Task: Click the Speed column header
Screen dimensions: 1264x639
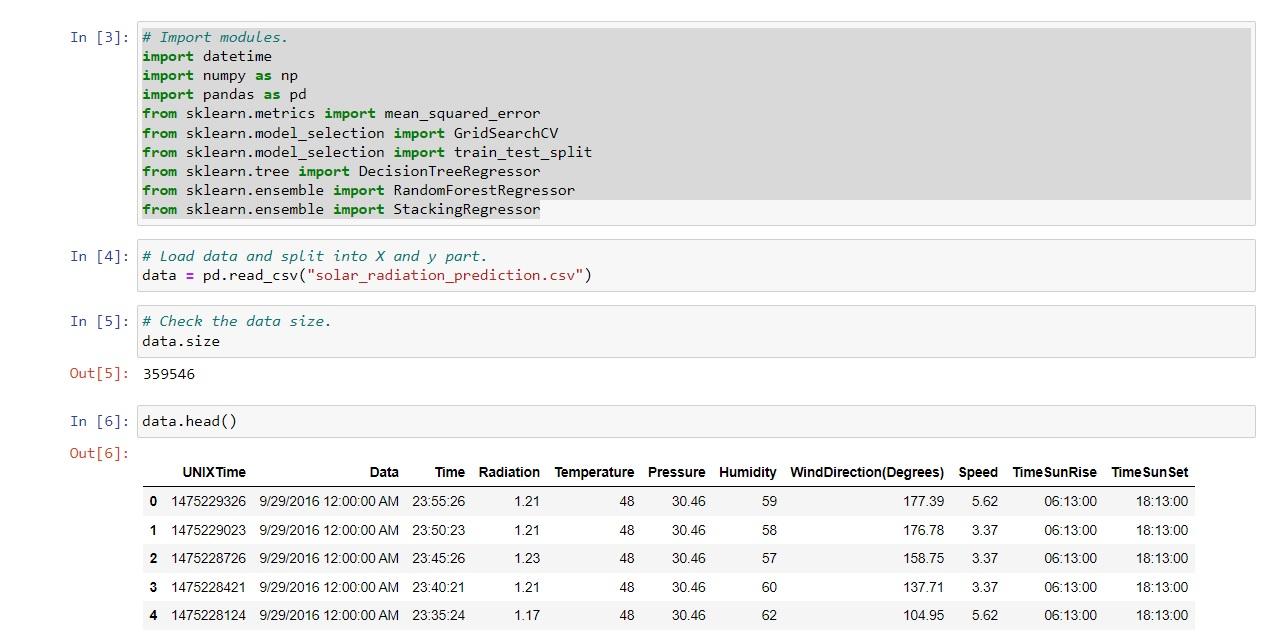Action: tap(978, 472)
